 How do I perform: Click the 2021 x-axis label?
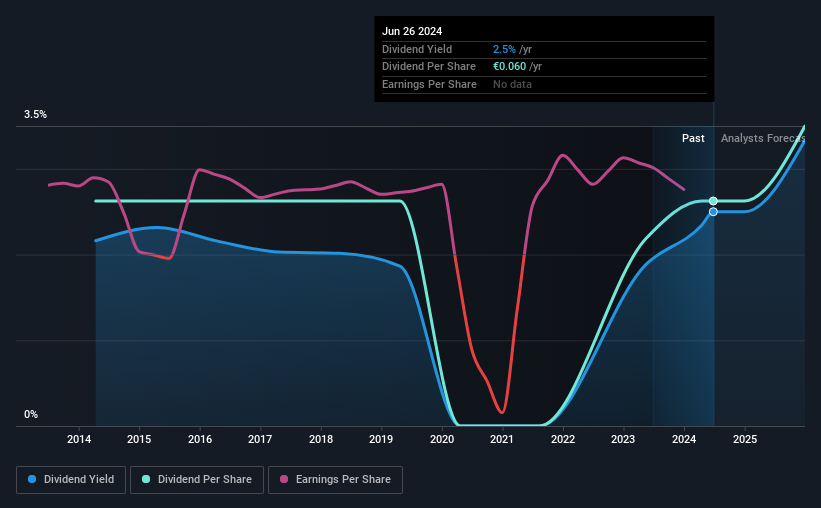502,439
